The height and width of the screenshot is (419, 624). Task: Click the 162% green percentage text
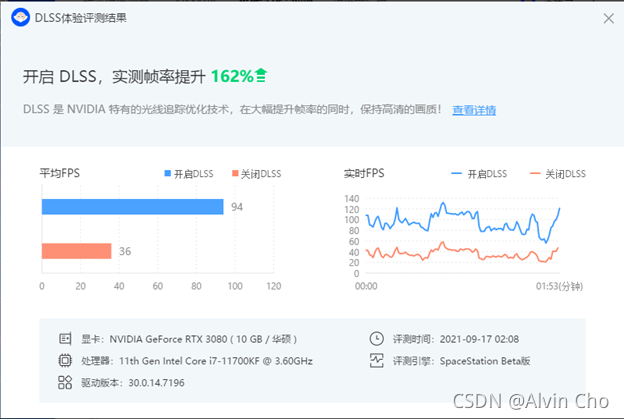(x=232, y=76)
